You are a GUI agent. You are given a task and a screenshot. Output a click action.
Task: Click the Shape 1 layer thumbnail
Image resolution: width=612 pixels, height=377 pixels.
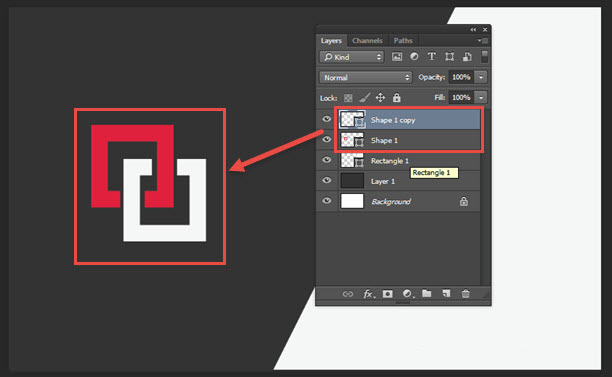click(352, 140)
